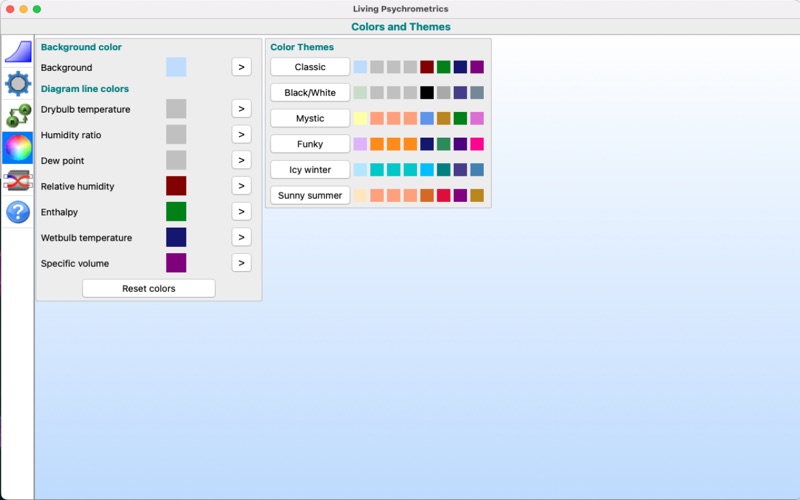Click the Dew point gray swatch
Image resolution: width=800 pixels, height=500 pixels.
click(176, 160)
